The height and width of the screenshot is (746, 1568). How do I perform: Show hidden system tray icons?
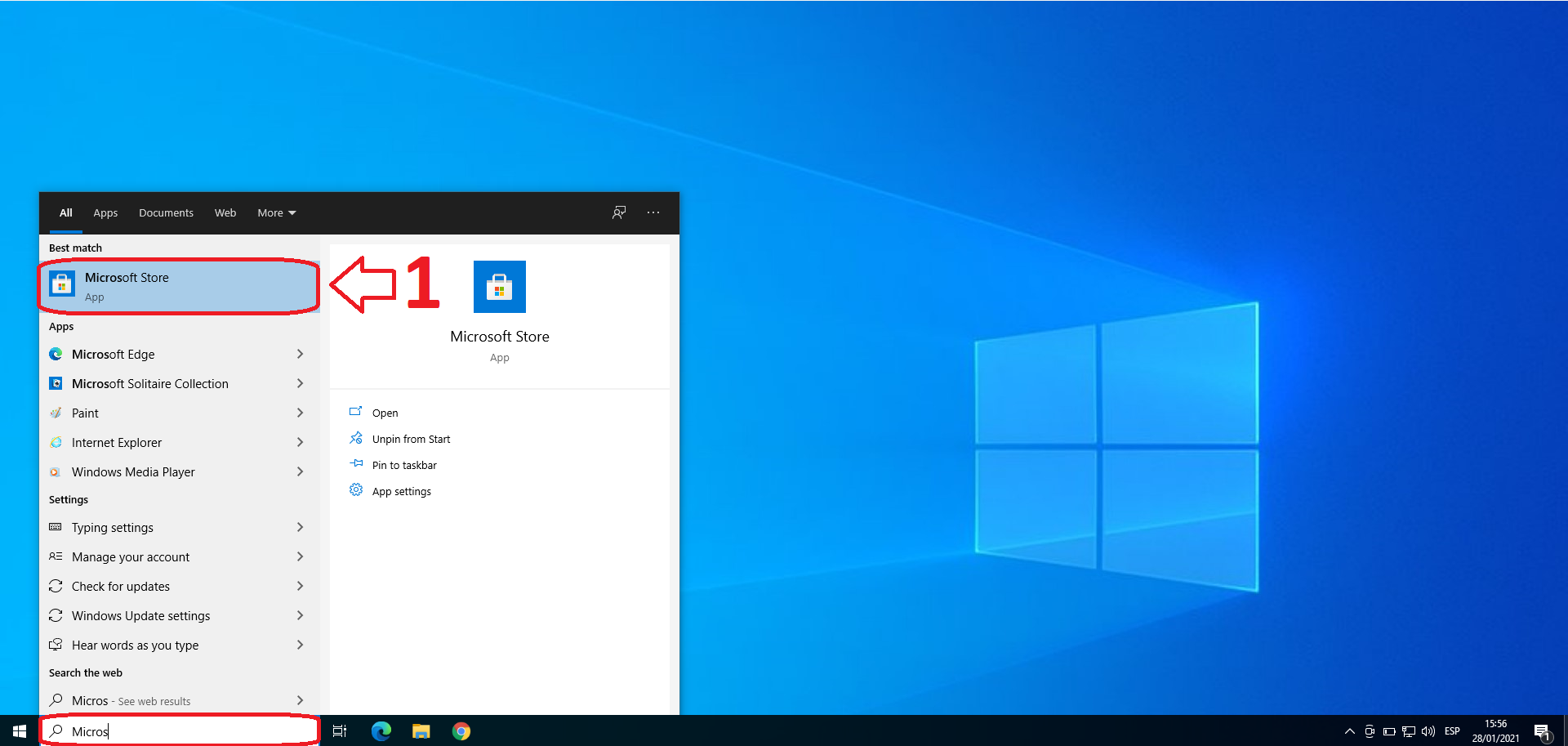click(1349, 731)
